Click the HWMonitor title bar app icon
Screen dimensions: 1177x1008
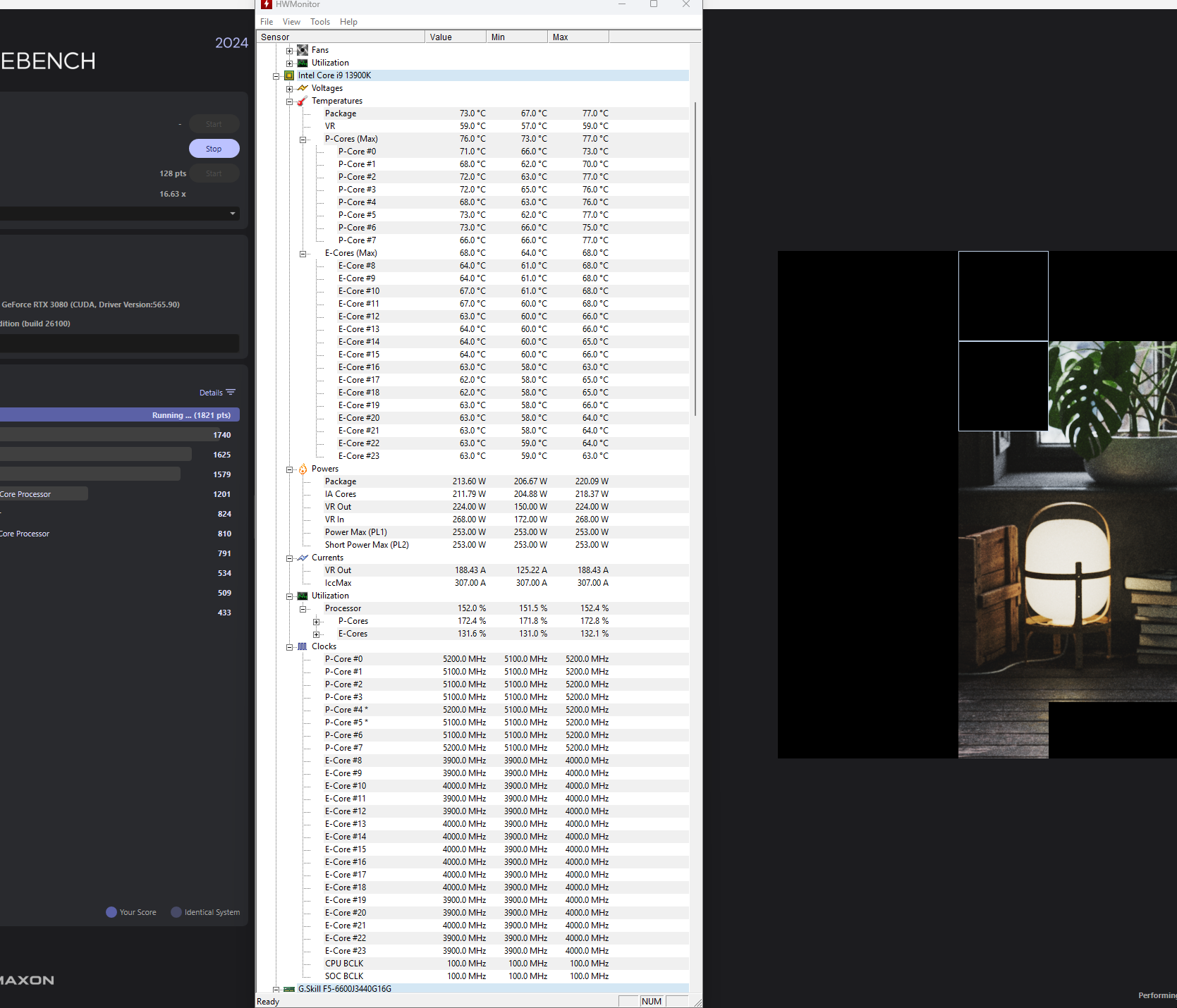pos(267,4)
